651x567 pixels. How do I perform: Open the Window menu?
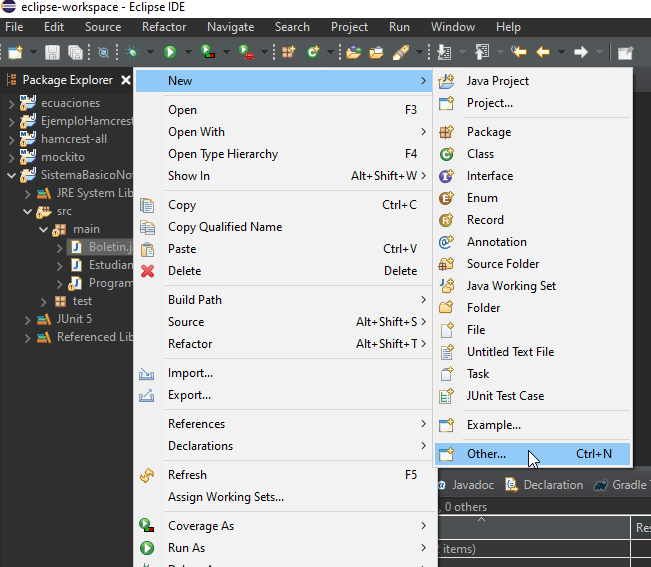[x=453, y=27]
